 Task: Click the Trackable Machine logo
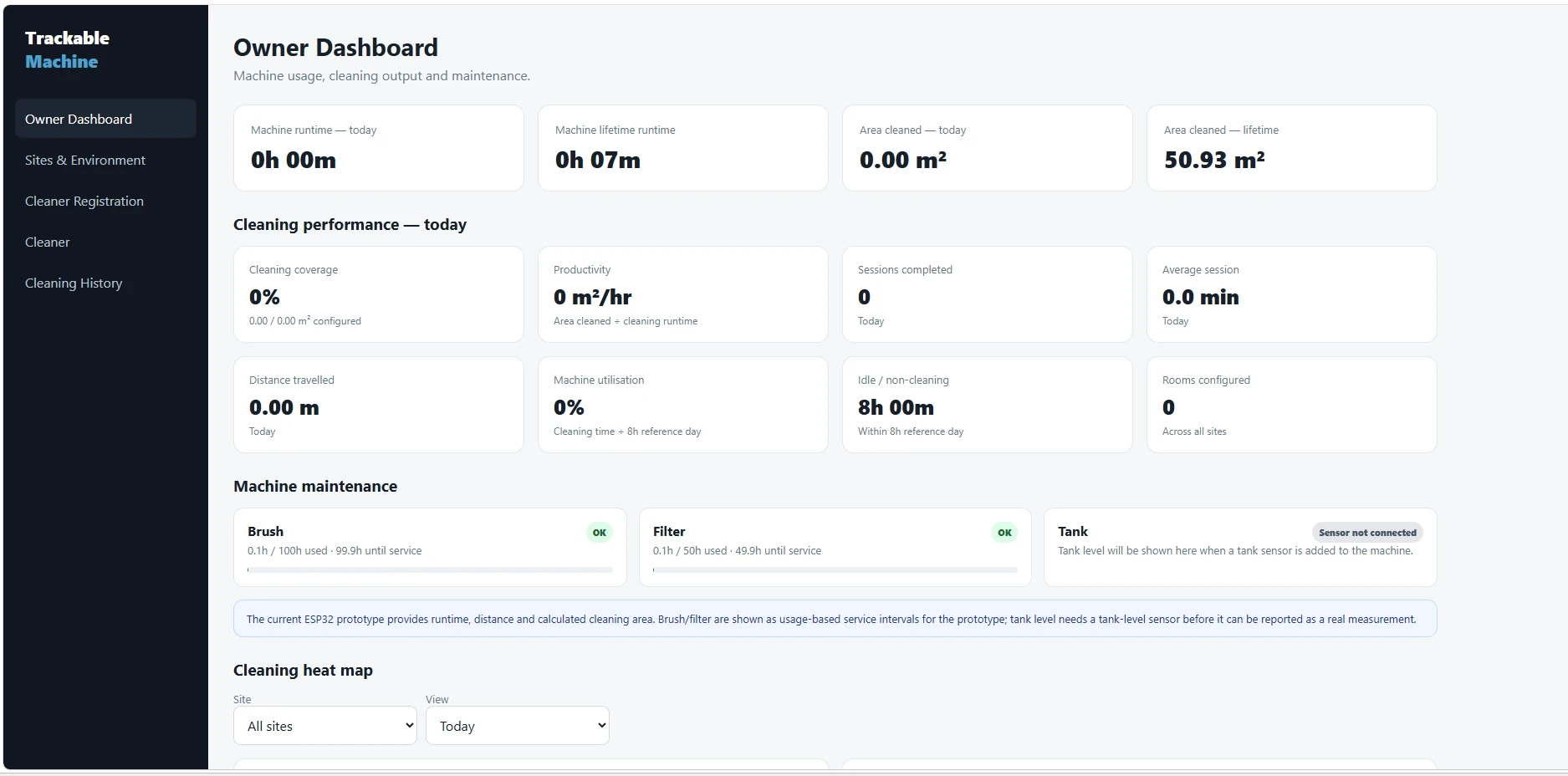click(x=67, y=49)
